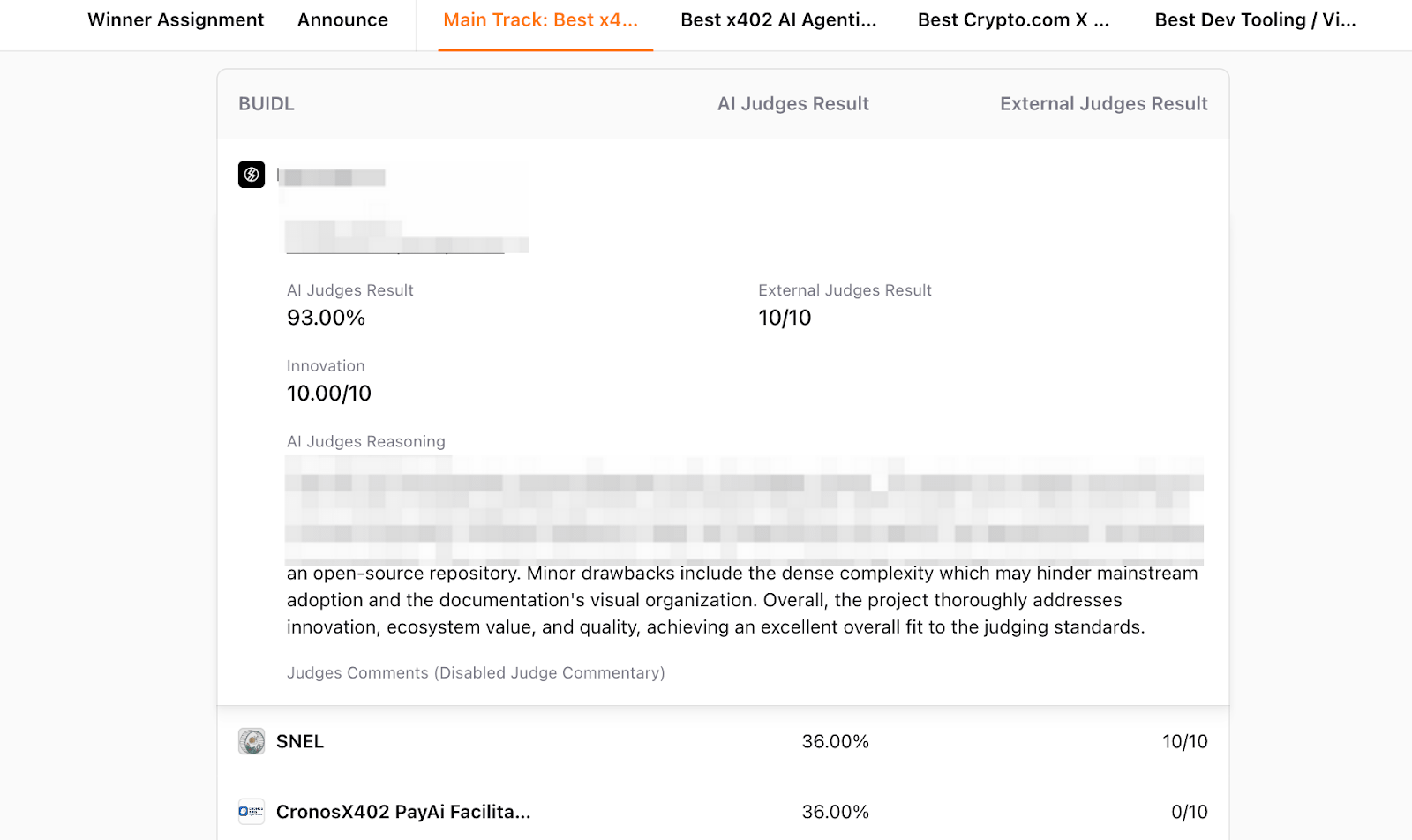Click the Judges Comments (Disabled Judge Commentary) label
Image resolution: width=1412 pixels, height=840 pixels.
click(x=476, y=673)
